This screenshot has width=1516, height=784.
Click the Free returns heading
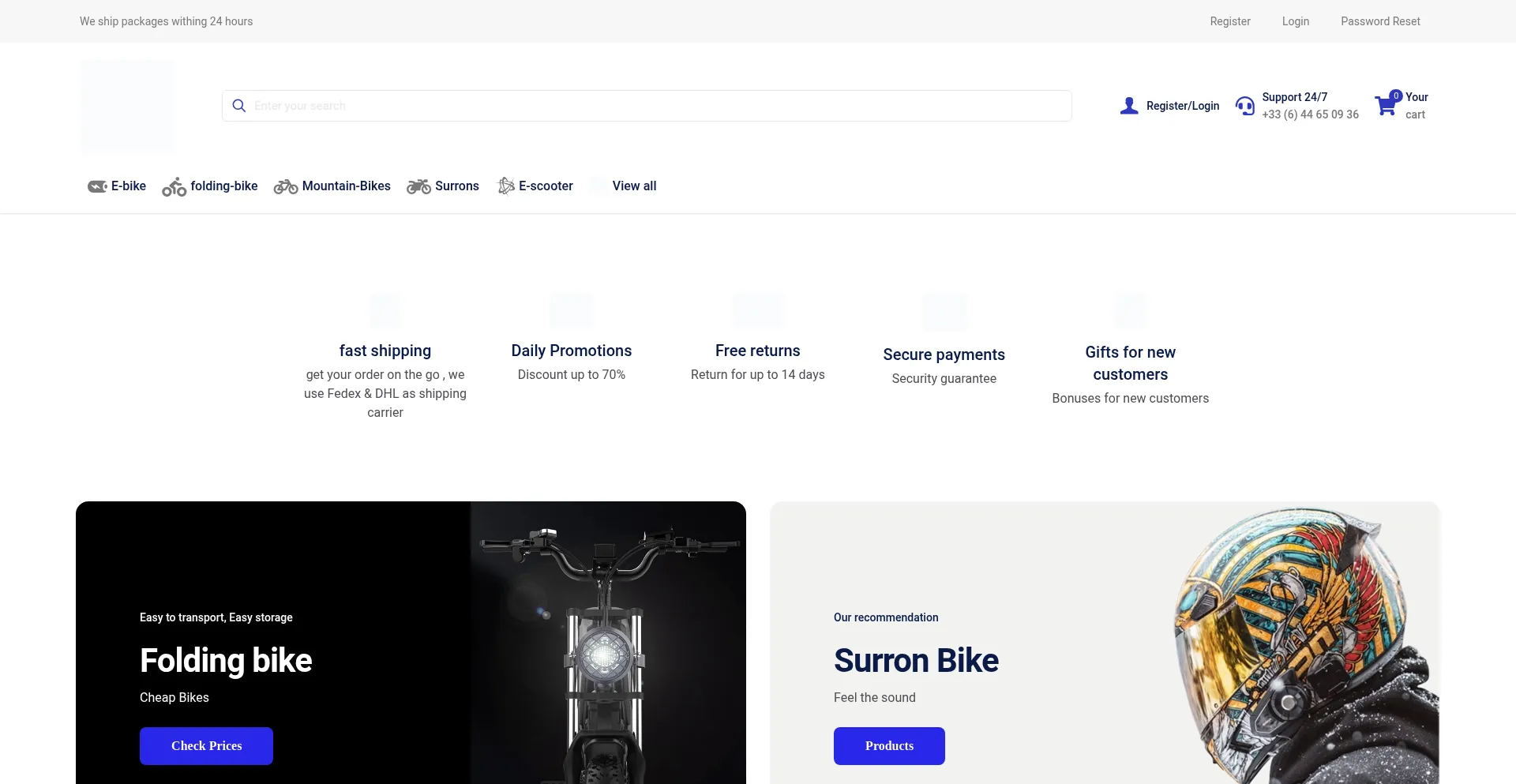pos(758,351)
